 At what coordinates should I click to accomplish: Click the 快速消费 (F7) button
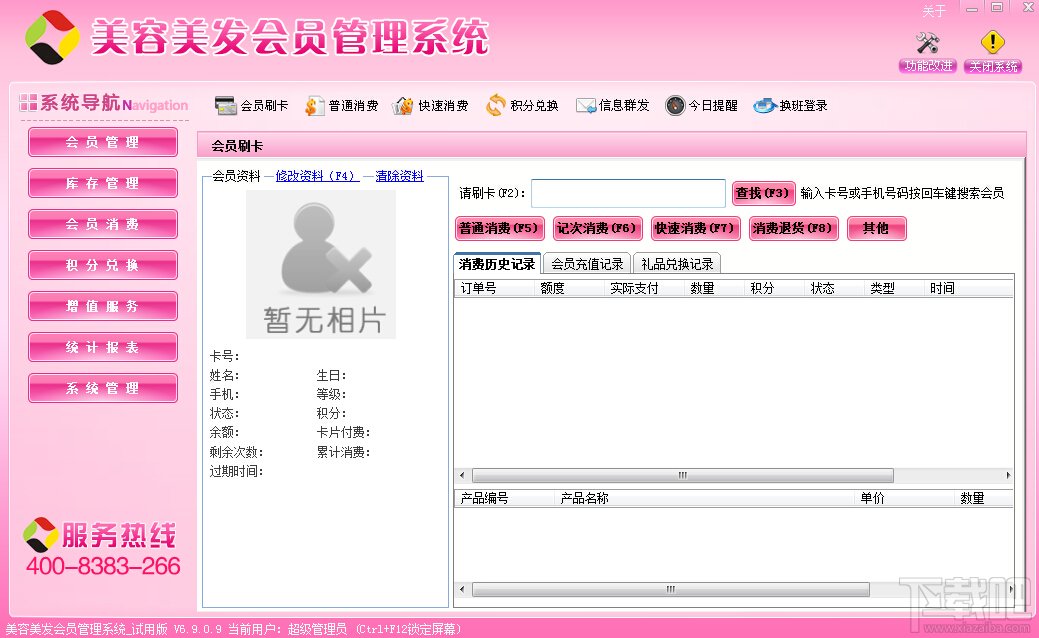695,229
